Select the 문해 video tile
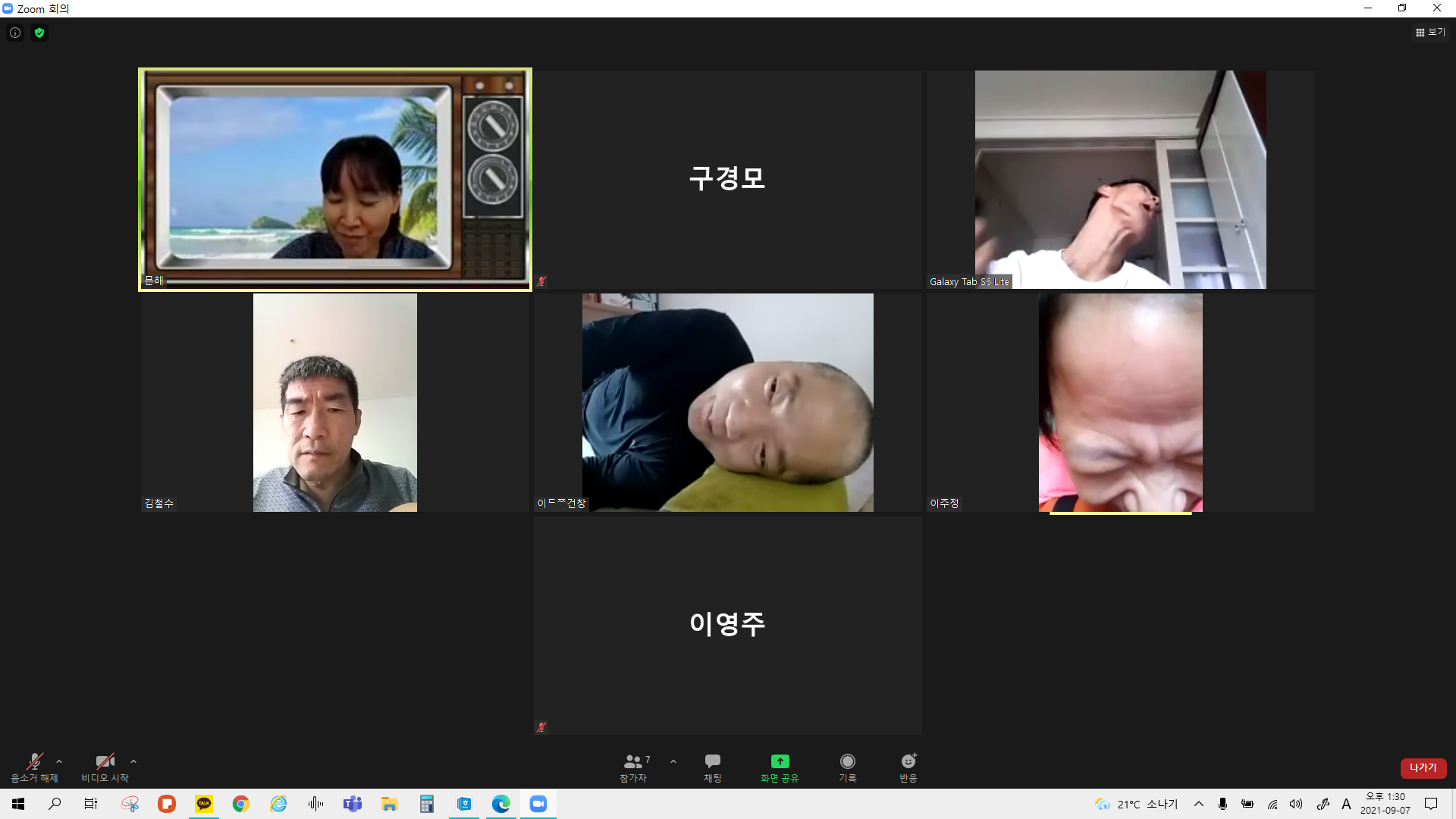1456x819 pixels. point(335,180)
